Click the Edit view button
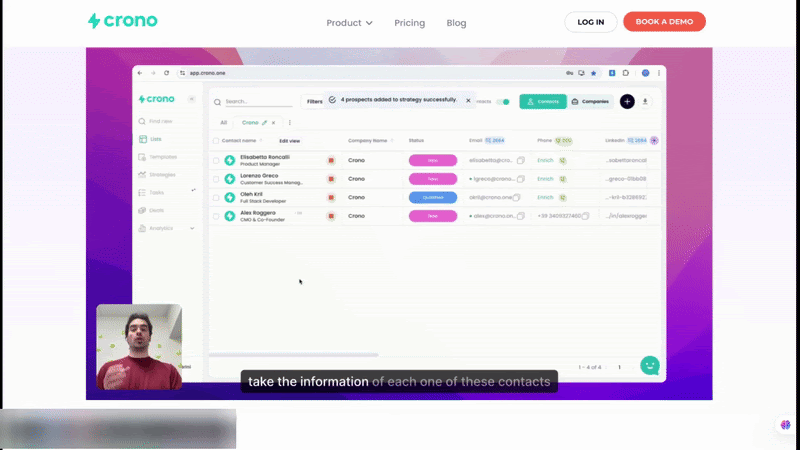800x450 pixels. coord(289,141)
